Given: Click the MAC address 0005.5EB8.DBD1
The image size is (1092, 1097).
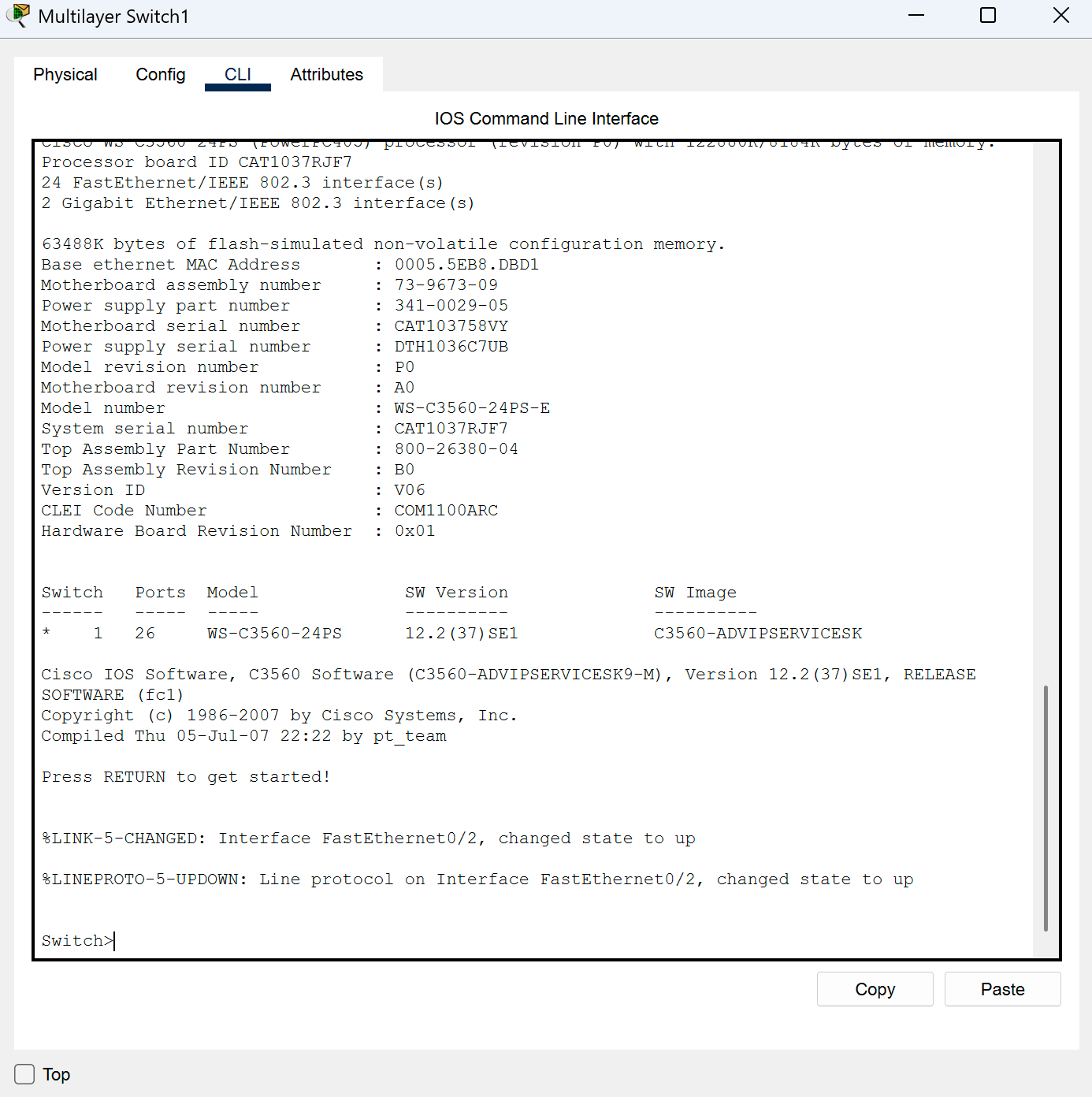Looking at the screenshot, I should pyautogui.click(x=466, y=265).
